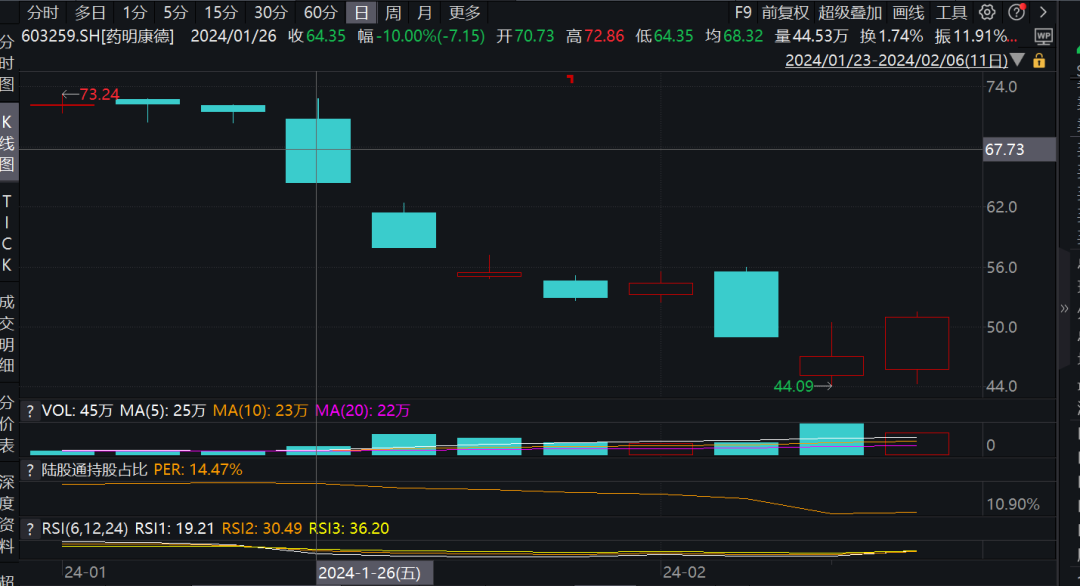Click the 2024/01/26 limit-down candlestick

pyautogui.click(x=318, y=150)
